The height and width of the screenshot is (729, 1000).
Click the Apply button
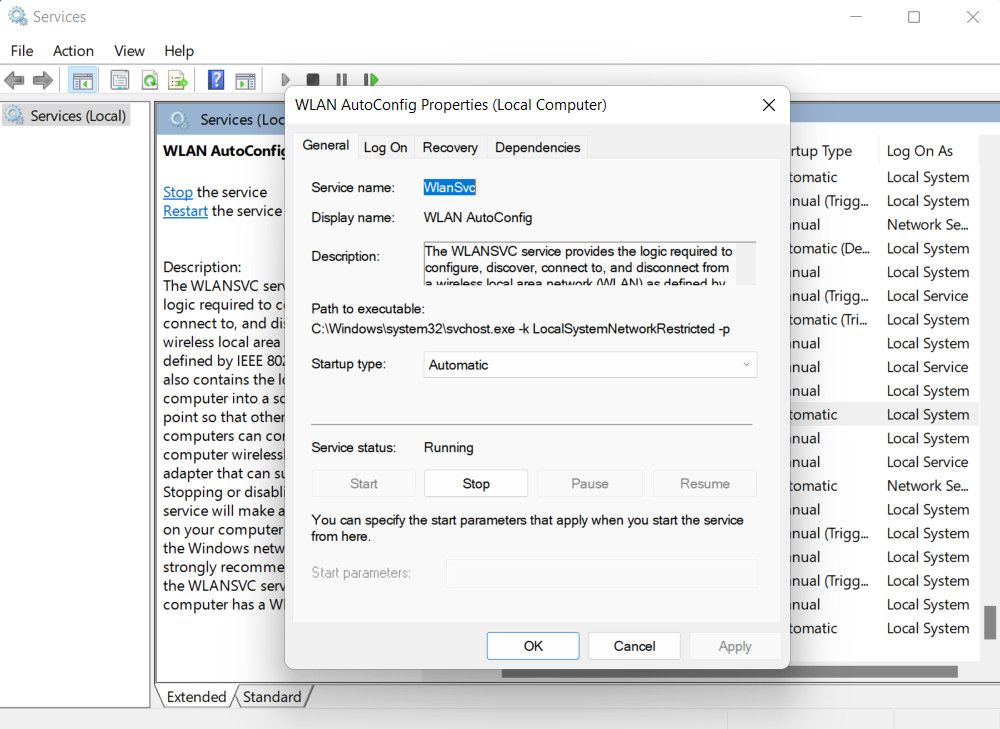[x=735, y=646]
